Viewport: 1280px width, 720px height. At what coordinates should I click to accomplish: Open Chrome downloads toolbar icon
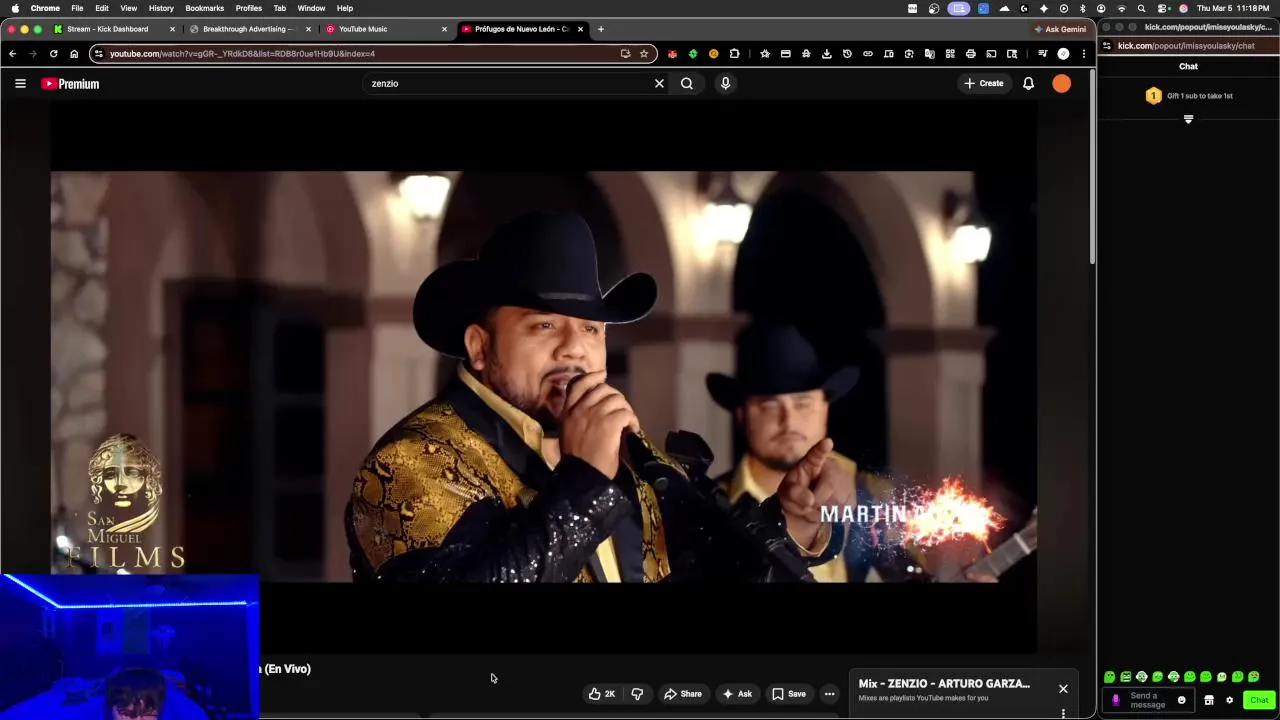point(826,54)
